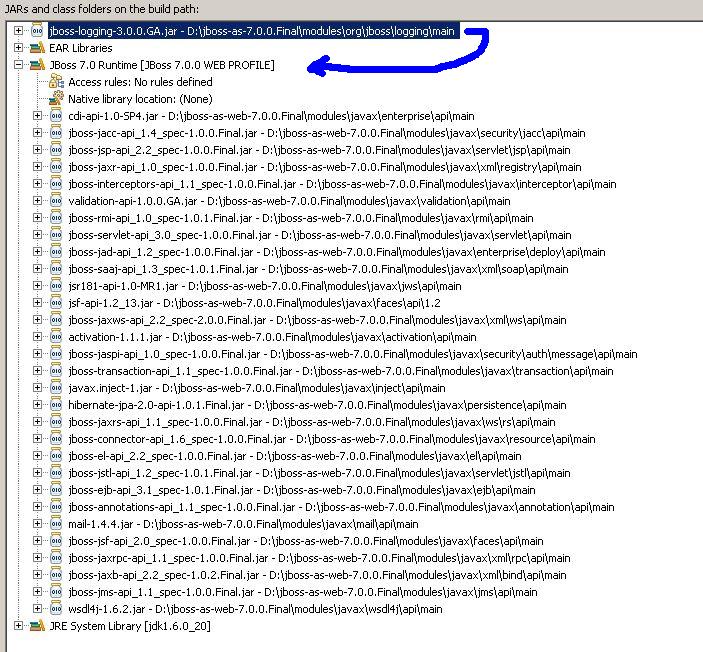The height and width of the screenshot is (652, 703).
Task: Click the Native library location icon
Action: click(56, 99)
